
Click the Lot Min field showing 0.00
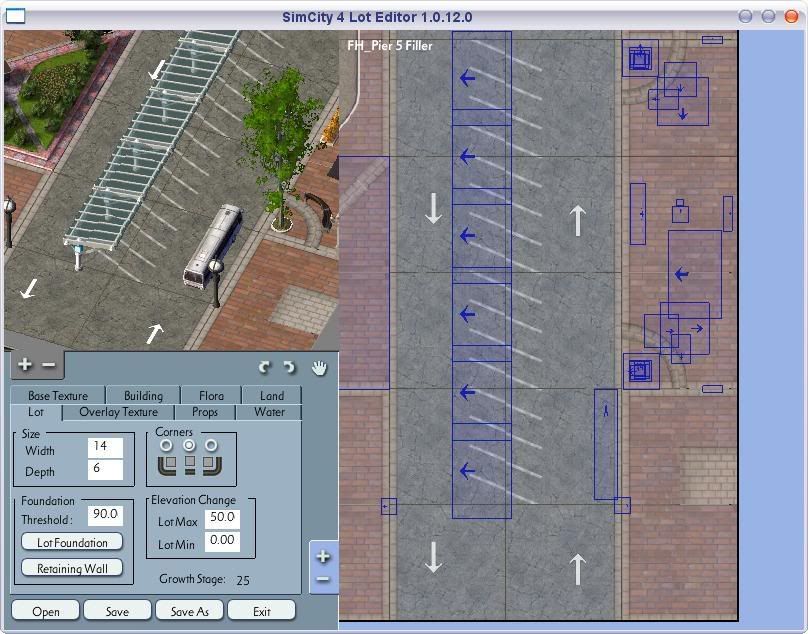[222, 541]
